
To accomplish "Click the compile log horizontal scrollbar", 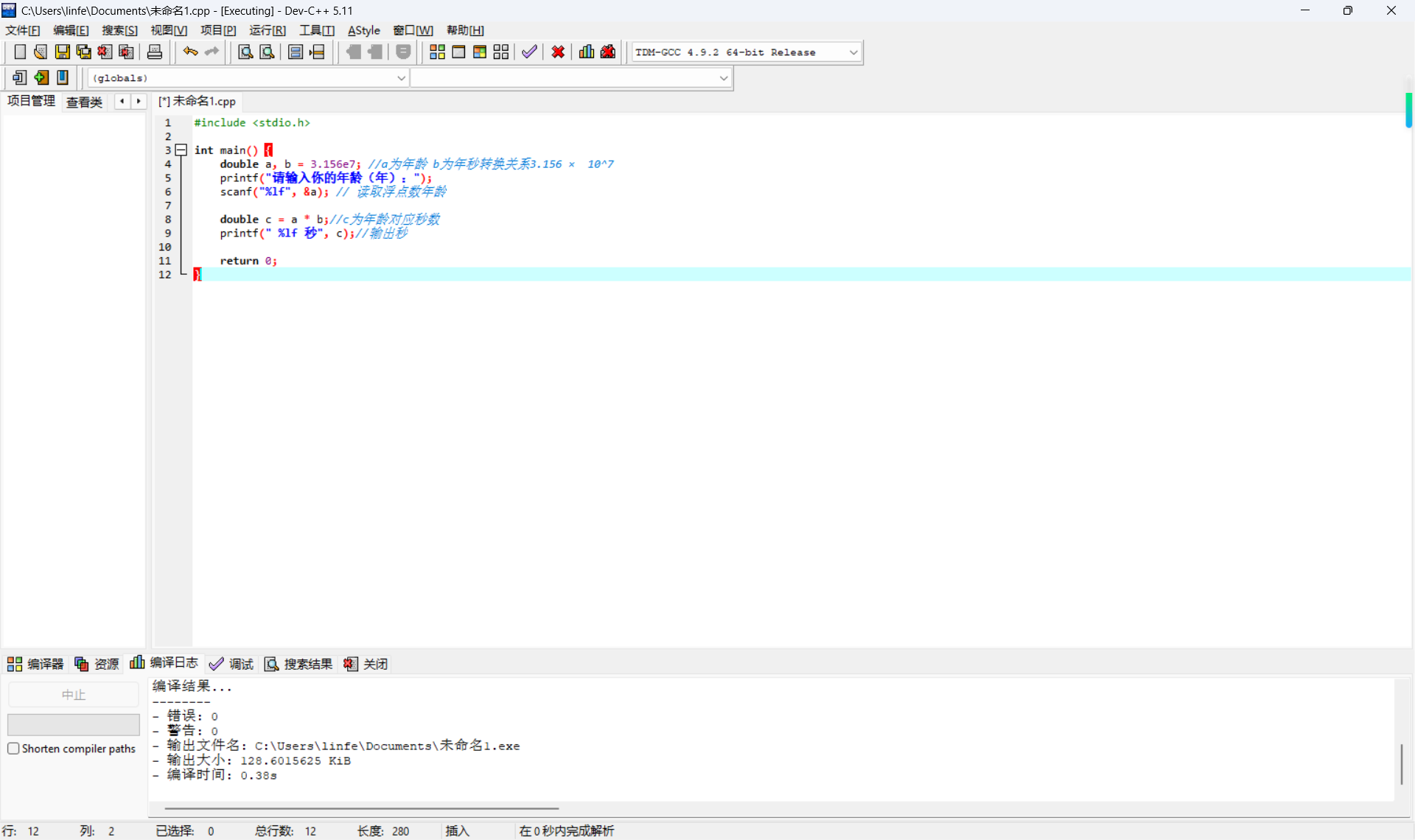I will 361,808.
